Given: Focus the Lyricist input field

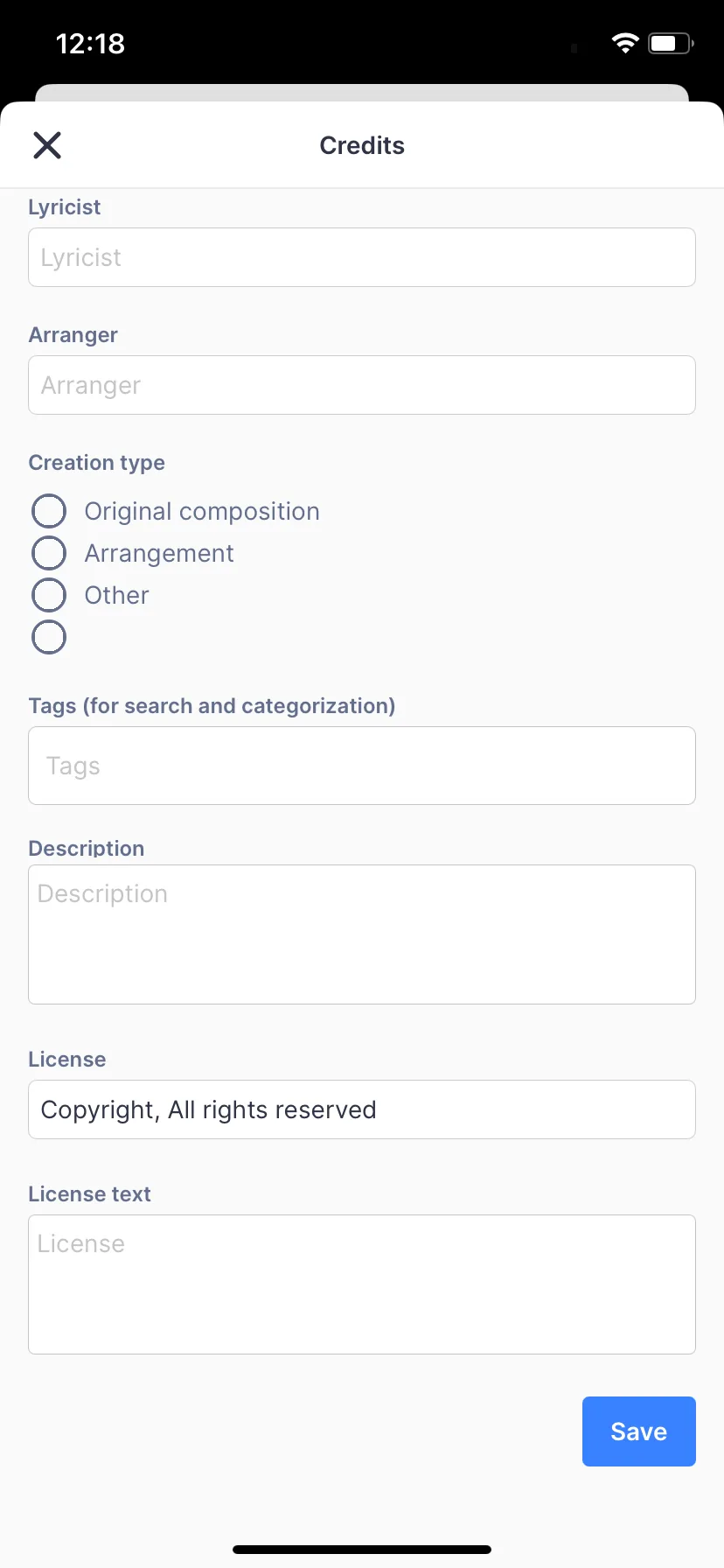Looking at the screenshot, I should 362,257.
